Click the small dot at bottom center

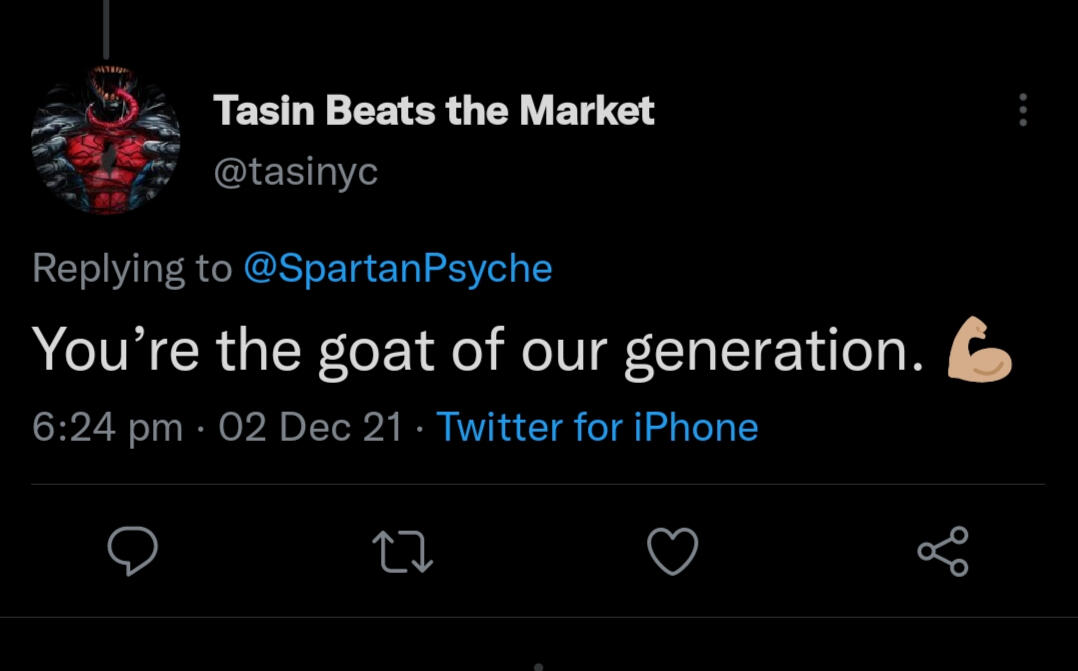tap(538, 666)
